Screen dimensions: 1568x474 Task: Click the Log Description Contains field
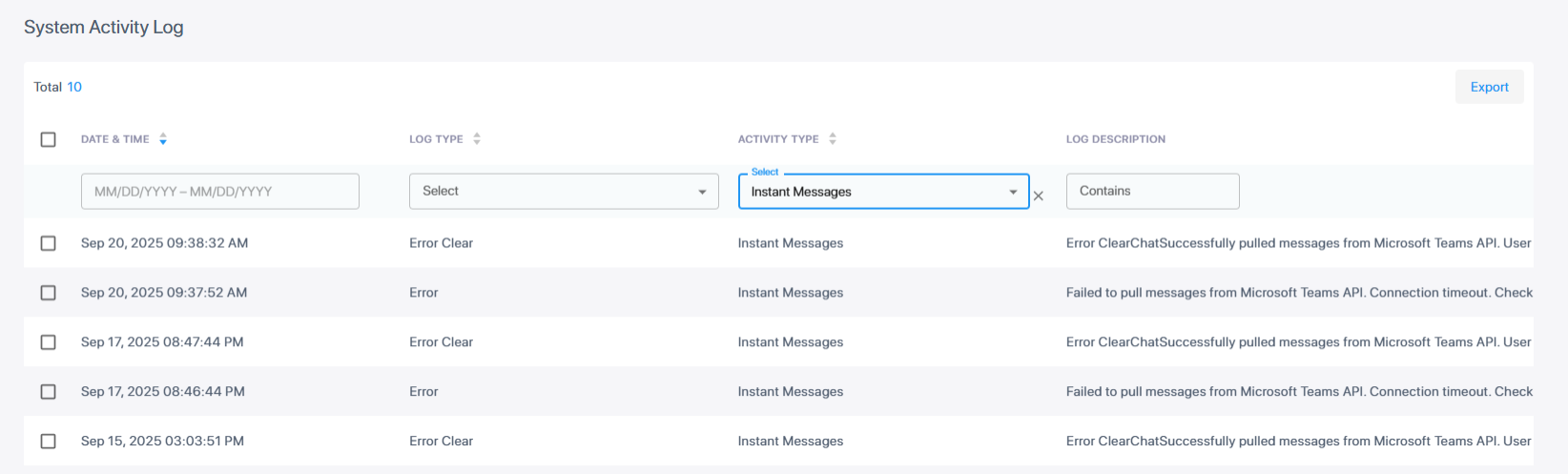(1152, 192)
